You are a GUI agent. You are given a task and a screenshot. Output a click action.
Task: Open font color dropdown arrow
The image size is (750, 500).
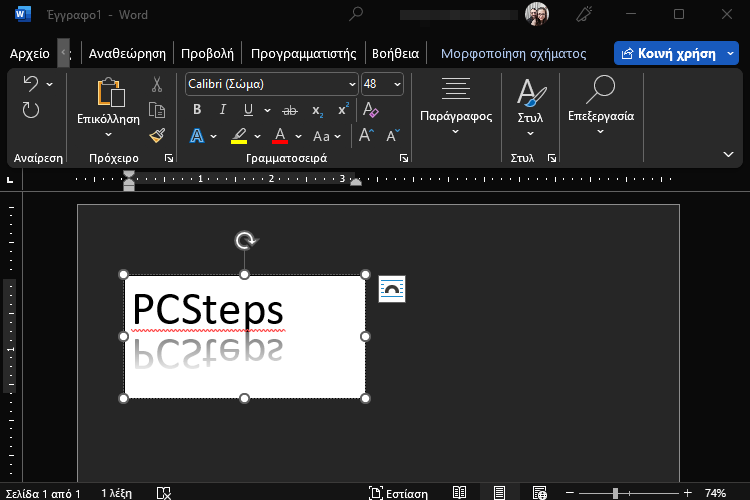(298, 136)
